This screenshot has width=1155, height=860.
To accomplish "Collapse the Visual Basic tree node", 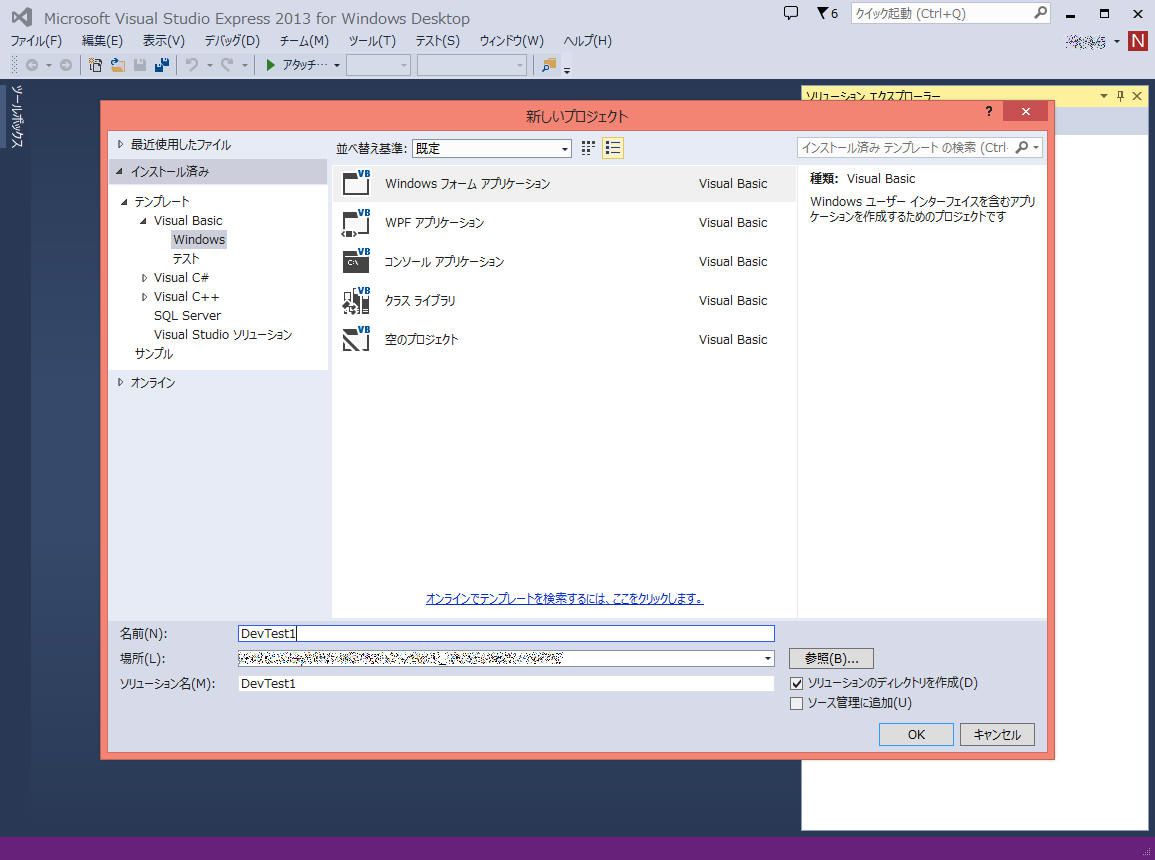I will [x=143, y=221].
